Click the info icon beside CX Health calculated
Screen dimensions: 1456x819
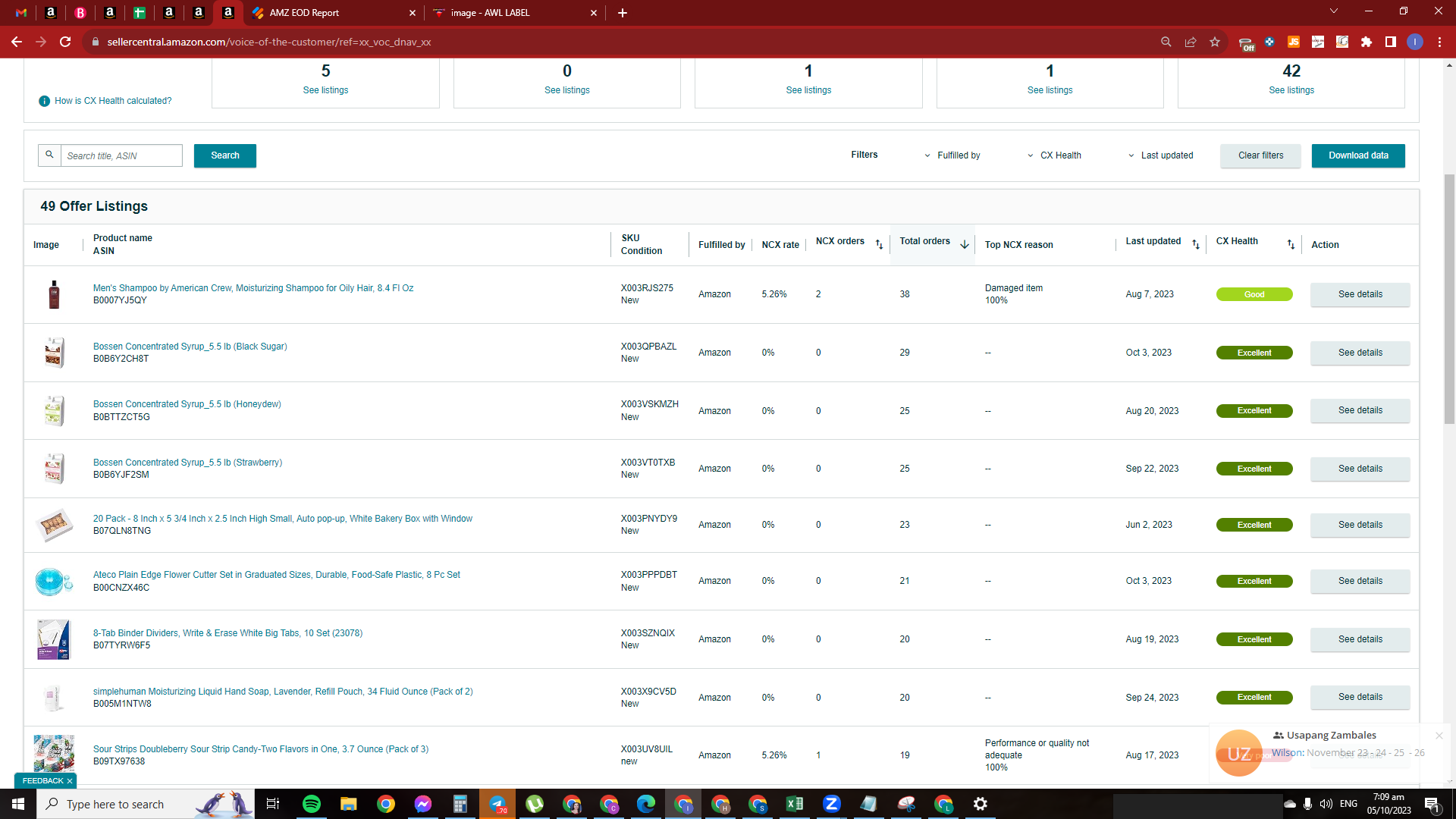(45, 101)
